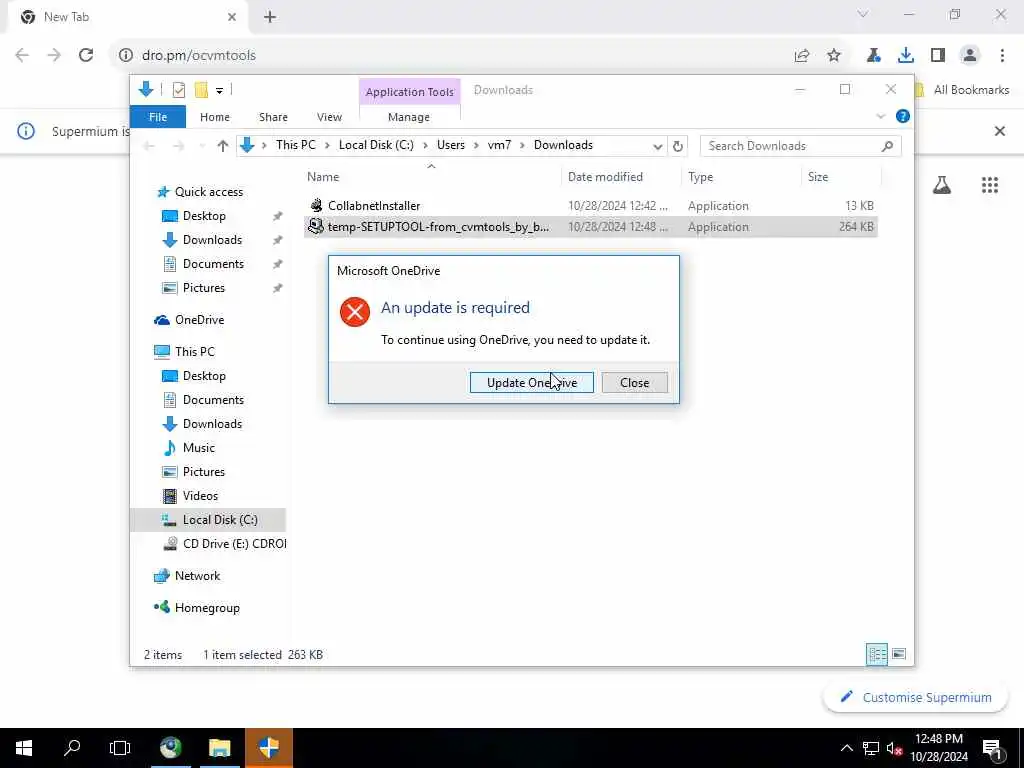Select the Manage tab under Application Tools

click(x=409, y=117)
